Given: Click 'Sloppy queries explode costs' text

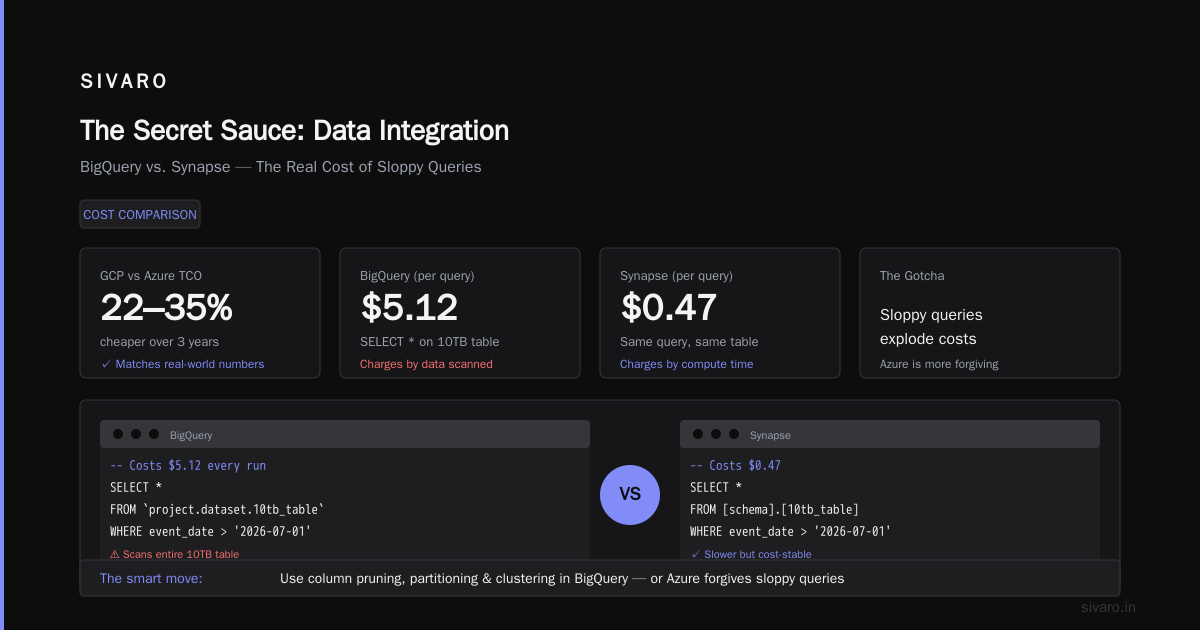Looking at the screenshot, I should pos(931,327).
